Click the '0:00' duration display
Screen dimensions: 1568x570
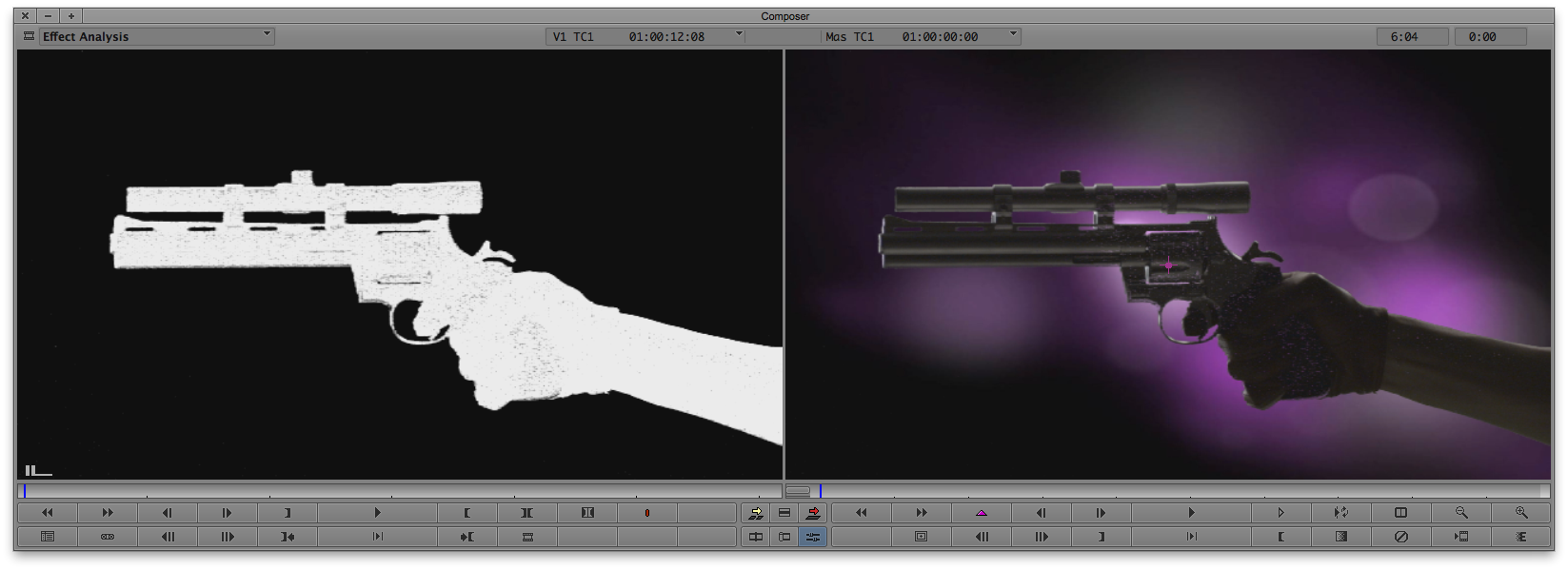(1490, 36)
